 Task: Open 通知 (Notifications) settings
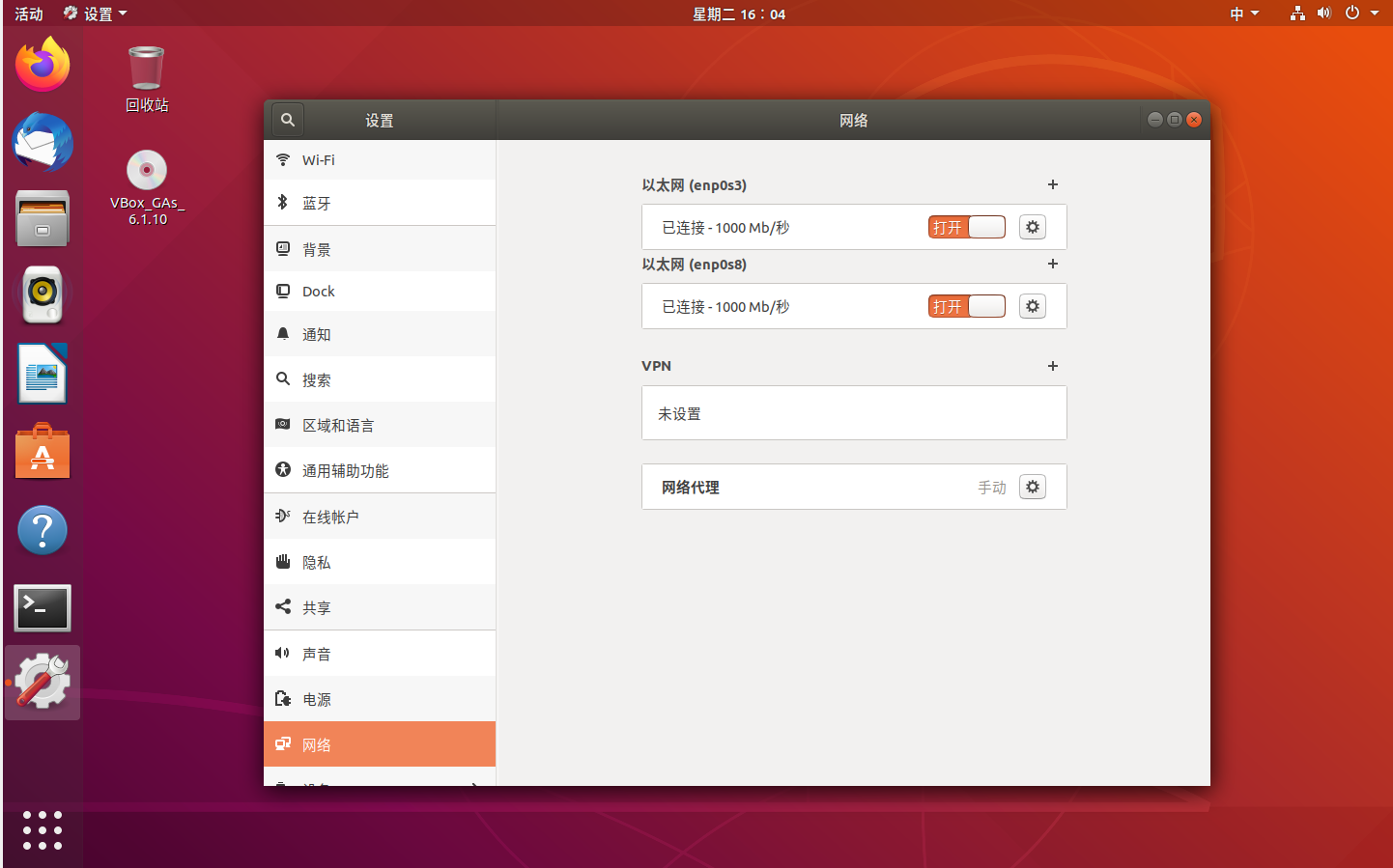point(319,333)
